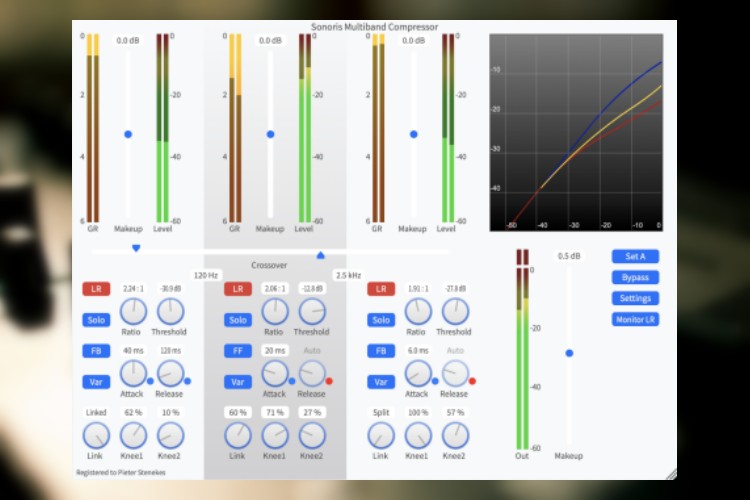750x500 pixels.
Task: Toggle the red auto dot beside high Release
Action: pyautogui.click(x=472, y=381)
